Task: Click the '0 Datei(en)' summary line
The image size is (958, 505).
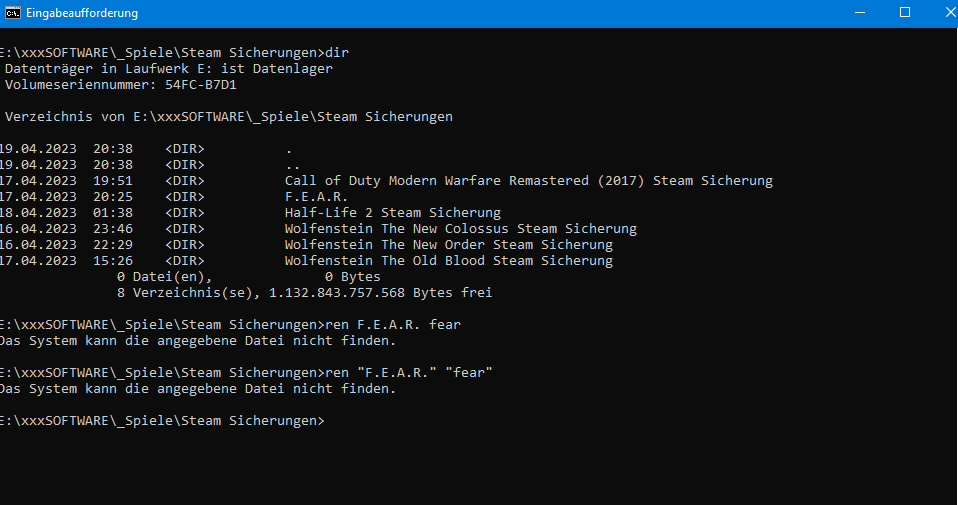Action: 248,277
